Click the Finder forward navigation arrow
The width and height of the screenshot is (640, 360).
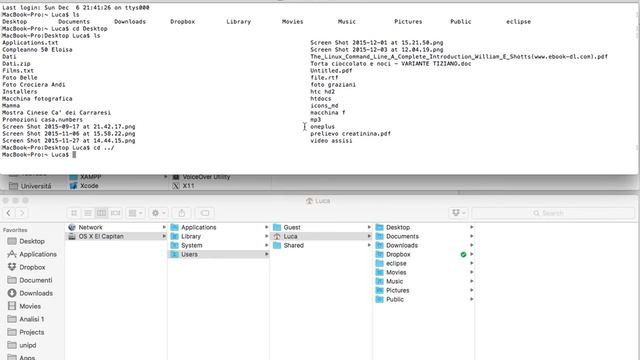22,213
